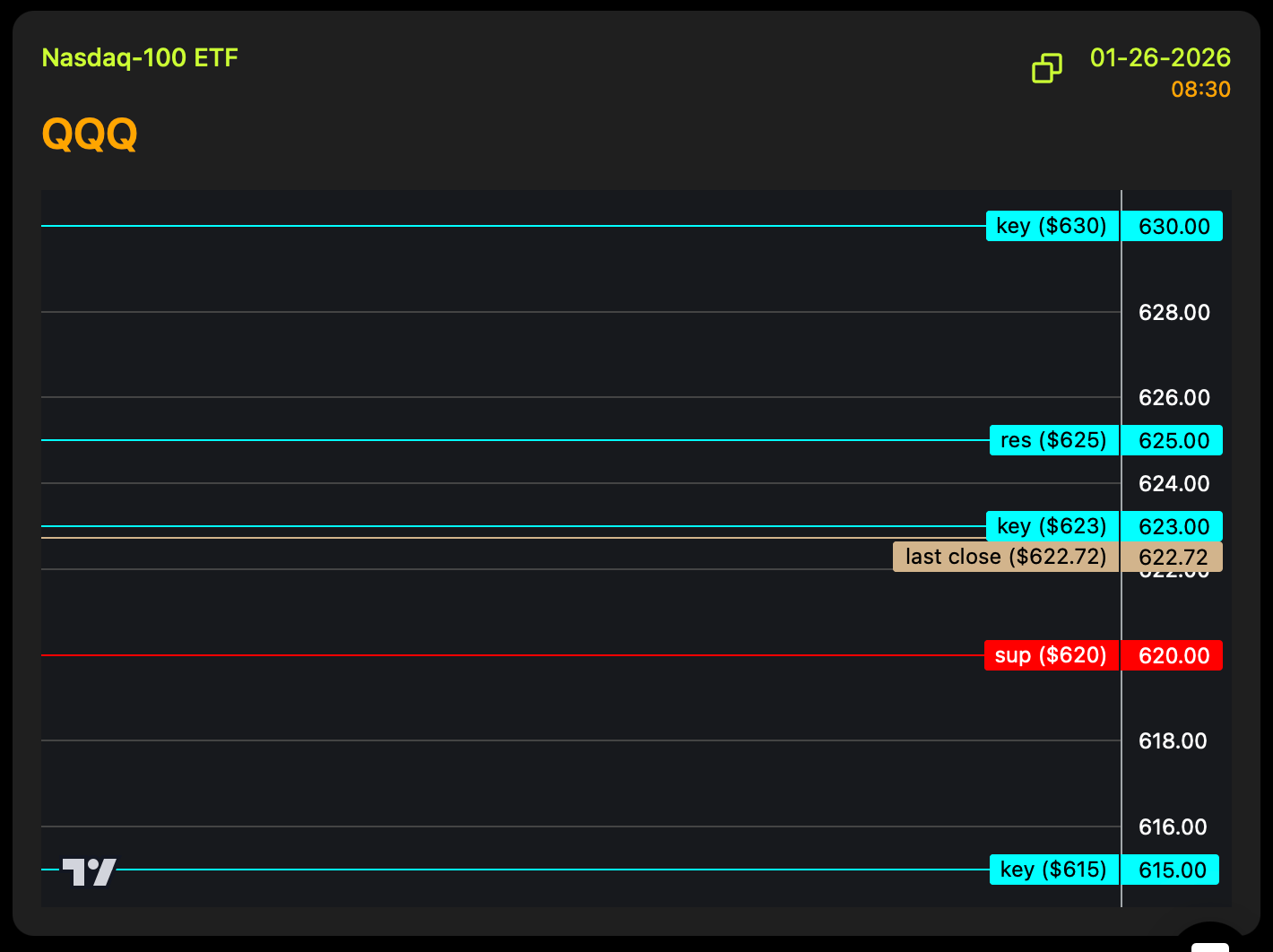Select the 01-26-2026 date label
The image size is (1273, 952).
tap(1160, 58)
